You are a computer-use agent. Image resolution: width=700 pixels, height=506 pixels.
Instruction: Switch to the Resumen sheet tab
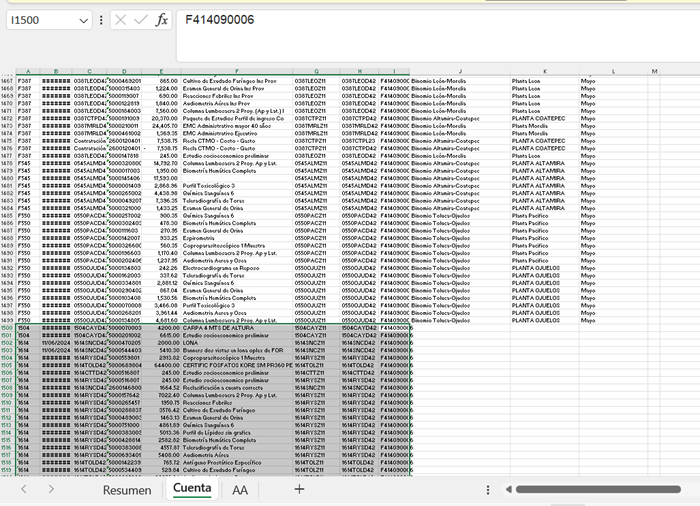[x=127, y=490]
